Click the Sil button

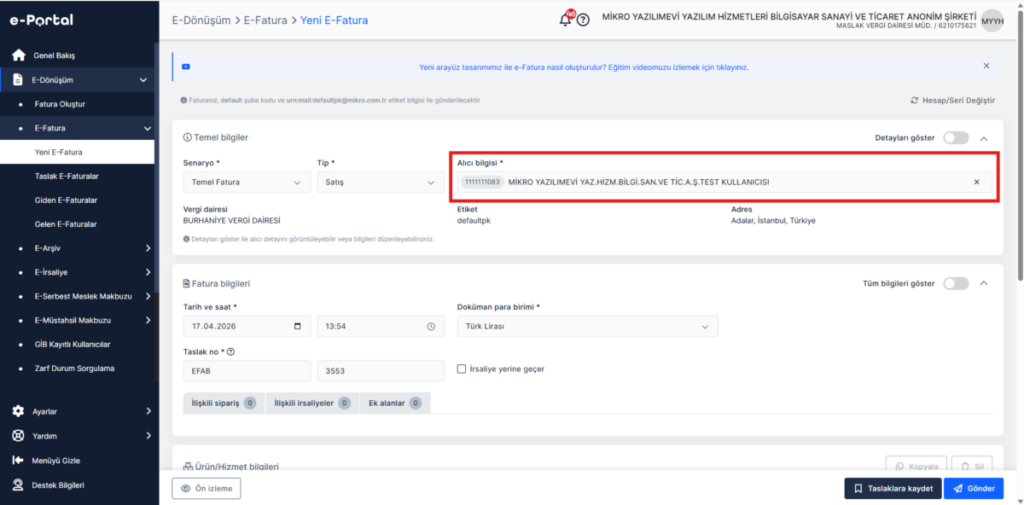[972, 466]
